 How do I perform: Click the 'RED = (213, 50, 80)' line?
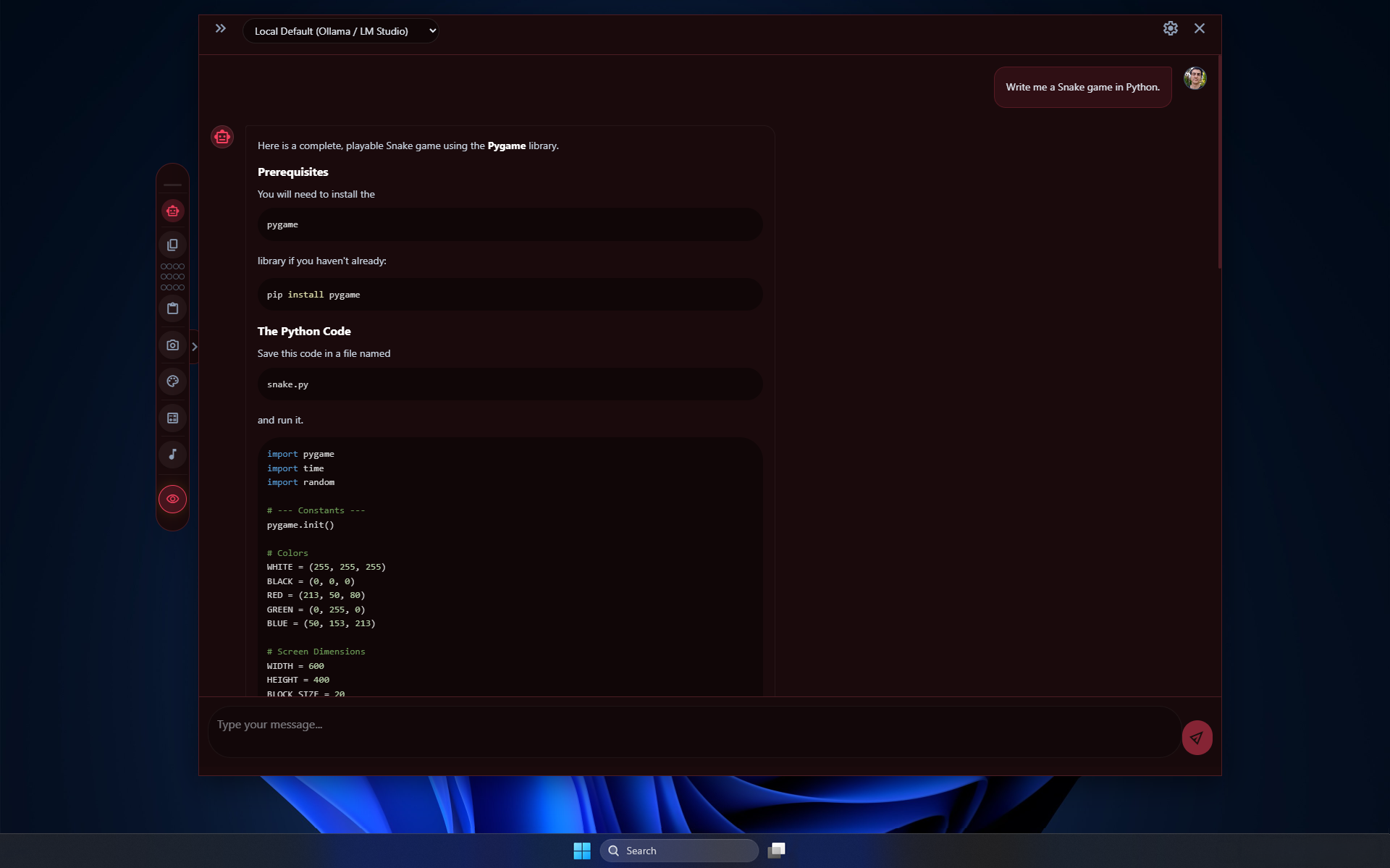(x=316, y=595)
